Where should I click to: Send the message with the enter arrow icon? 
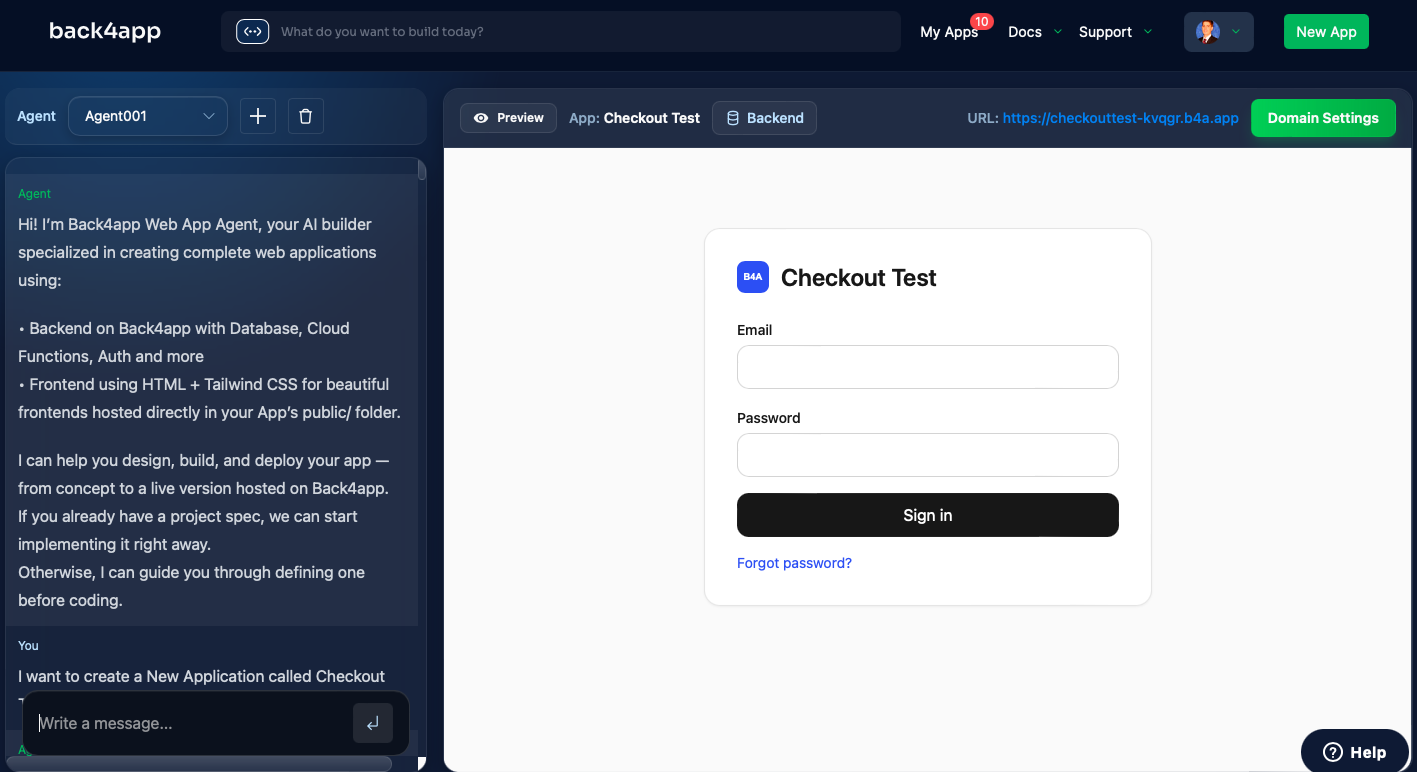click(x=373, y=723)
